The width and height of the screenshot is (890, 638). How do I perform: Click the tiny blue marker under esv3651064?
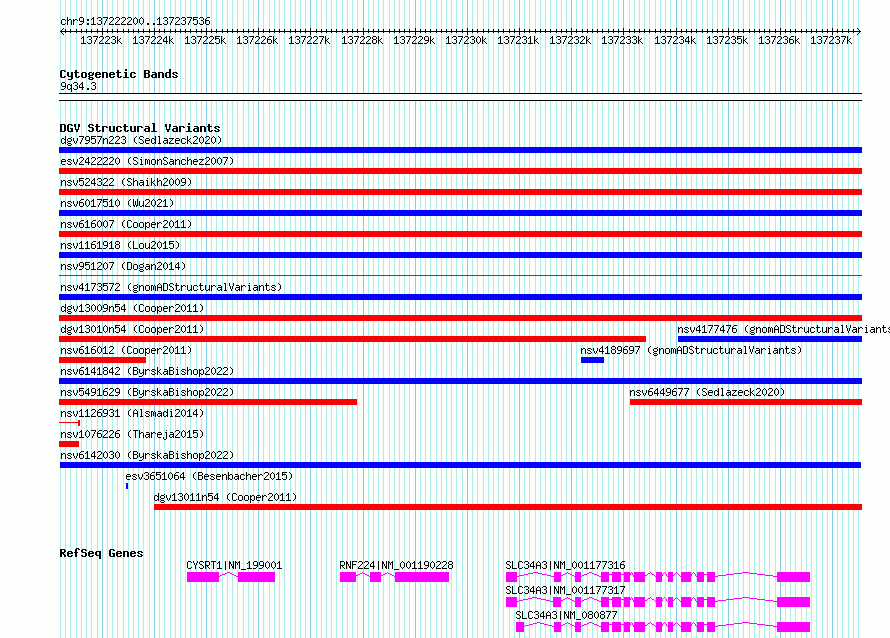click(127, 486)
